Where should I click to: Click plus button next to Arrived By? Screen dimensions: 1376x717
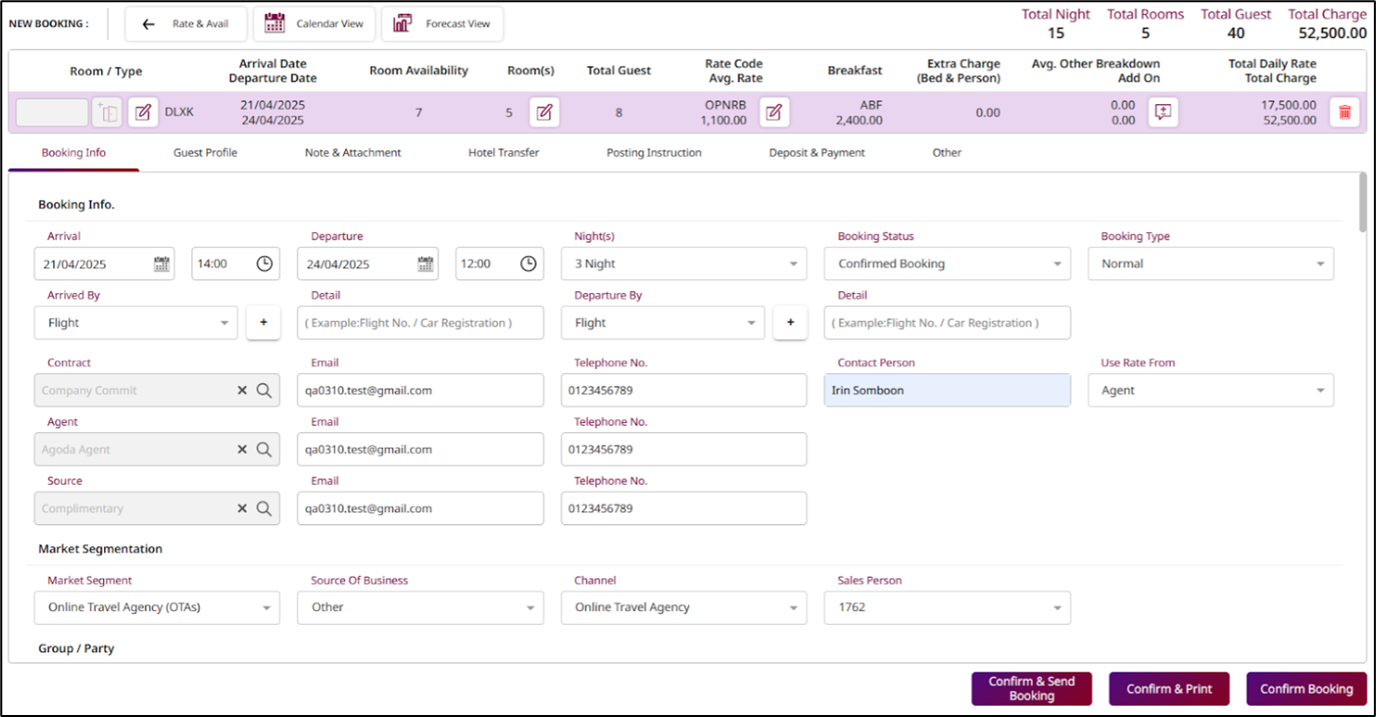(263, 323)
